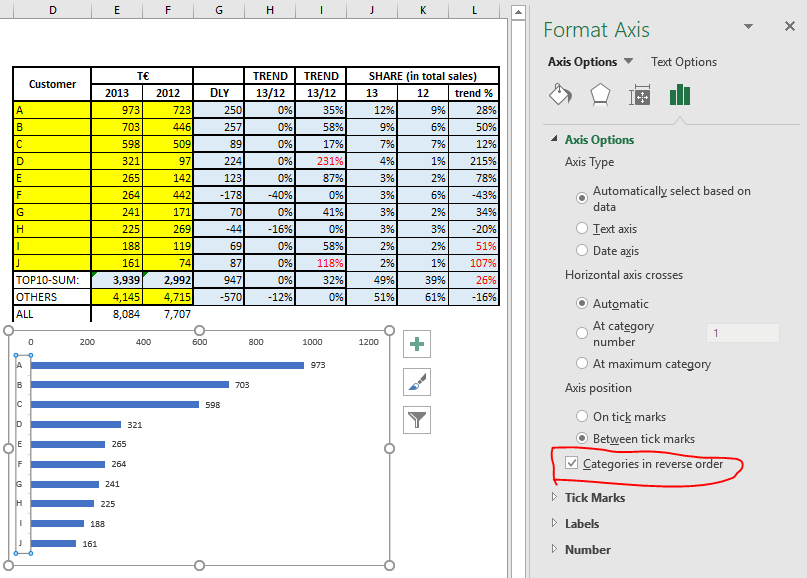This screenshot has width=807, height=578.
Task: Select the Text axis radio option
Action: tap(582, 229)
